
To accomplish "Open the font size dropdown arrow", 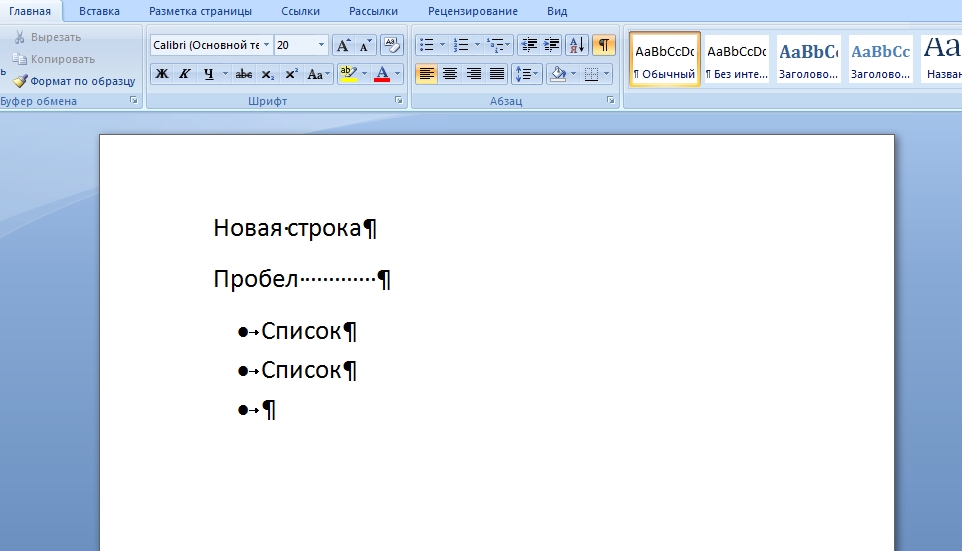I will (321, 45).
